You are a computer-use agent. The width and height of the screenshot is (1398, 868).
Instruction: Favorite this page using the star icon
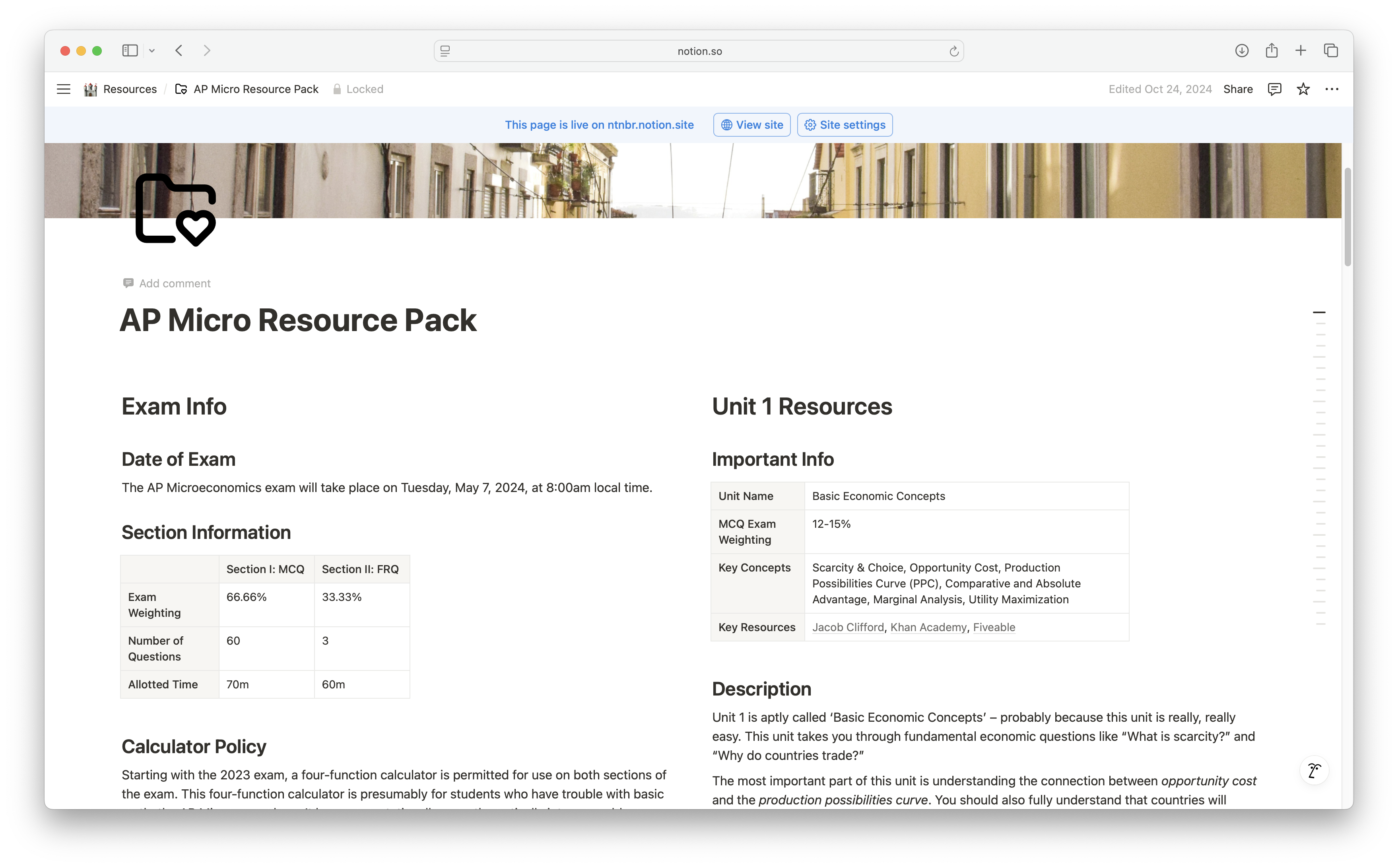point(1303,89)
